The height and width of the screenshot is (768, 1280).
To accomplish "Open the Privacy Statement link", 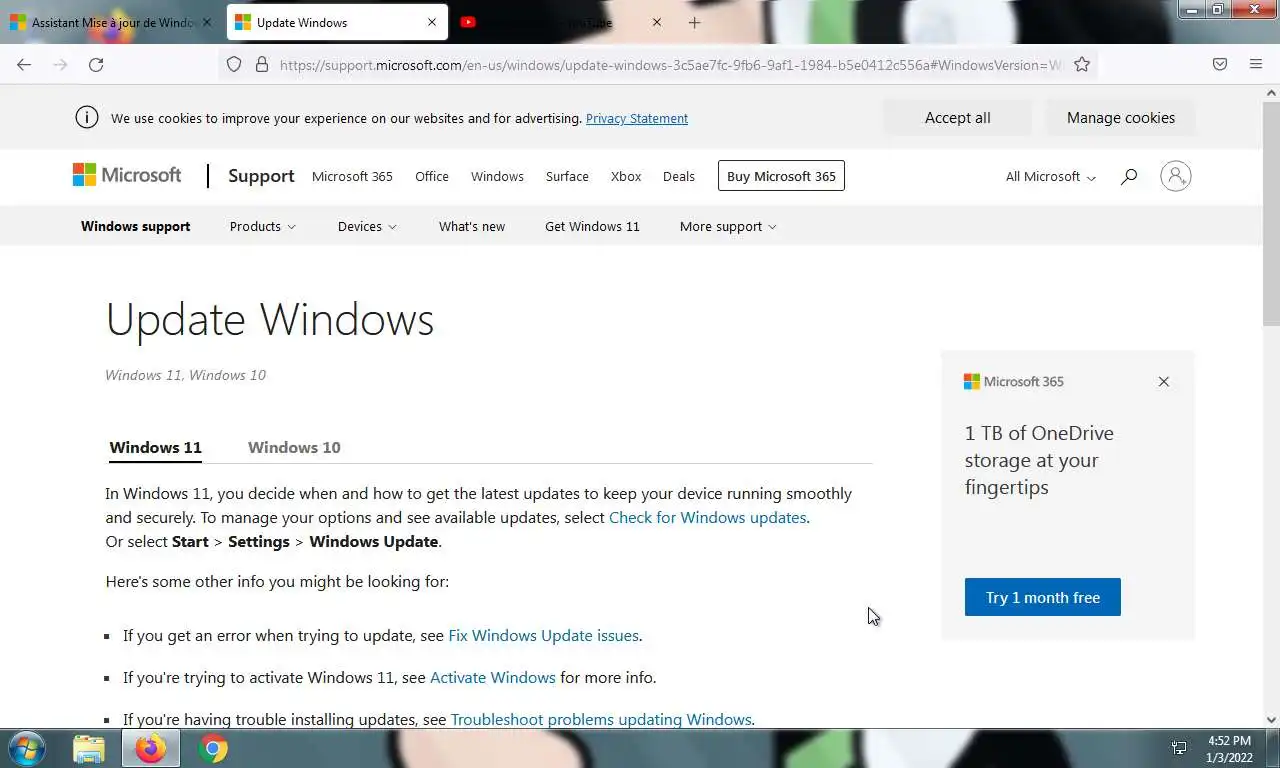I will click(x=637, y=118).
